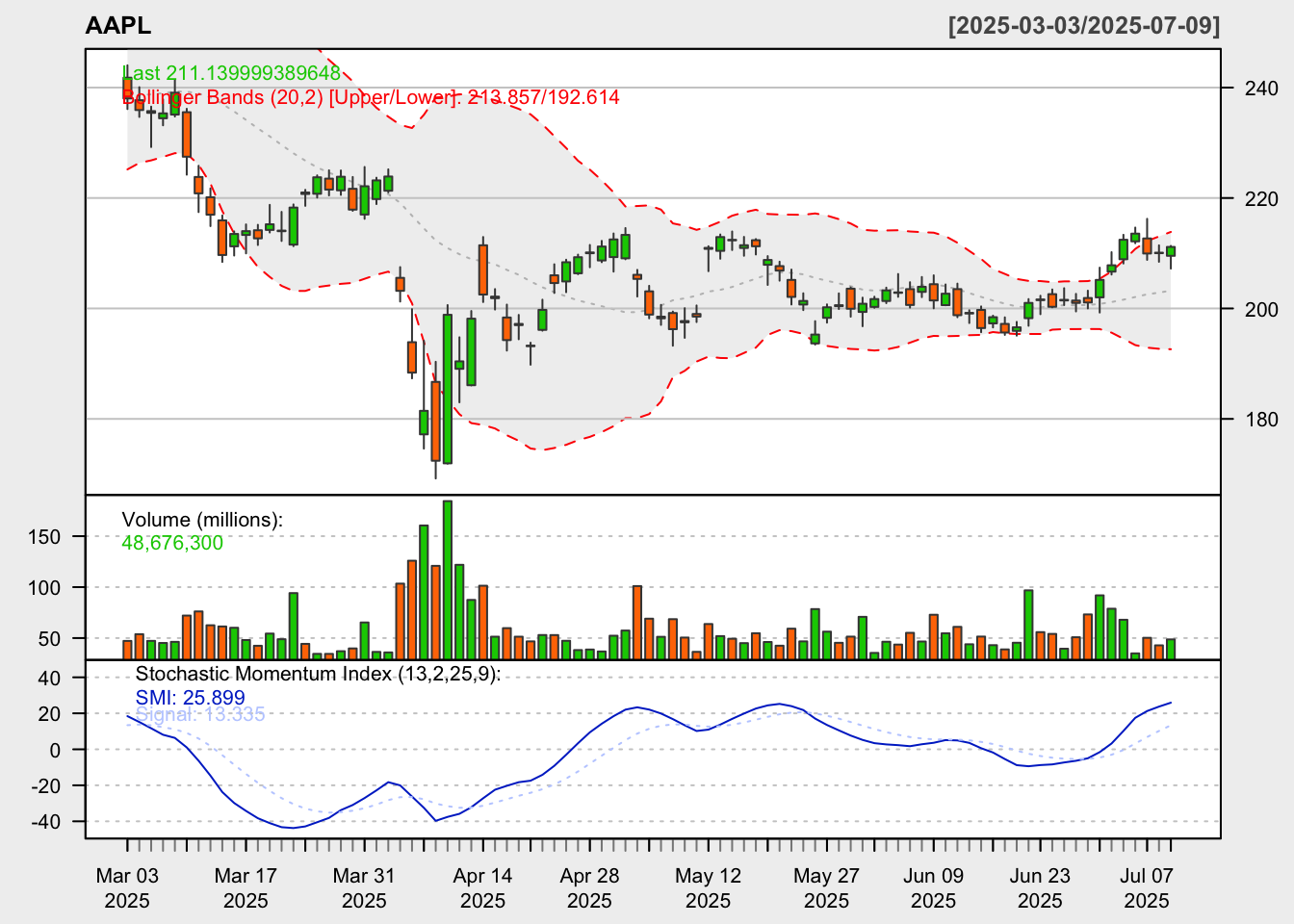Click the May 27 2025 date label

(826, 888)
